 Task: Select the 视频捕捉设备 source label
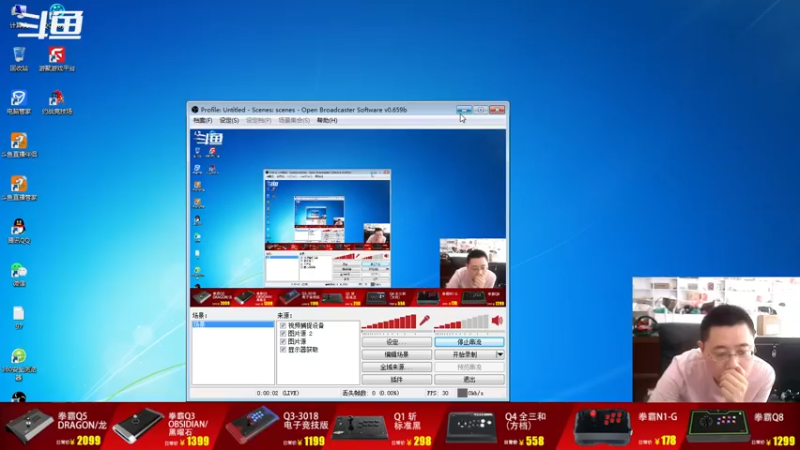coord(306,326)
